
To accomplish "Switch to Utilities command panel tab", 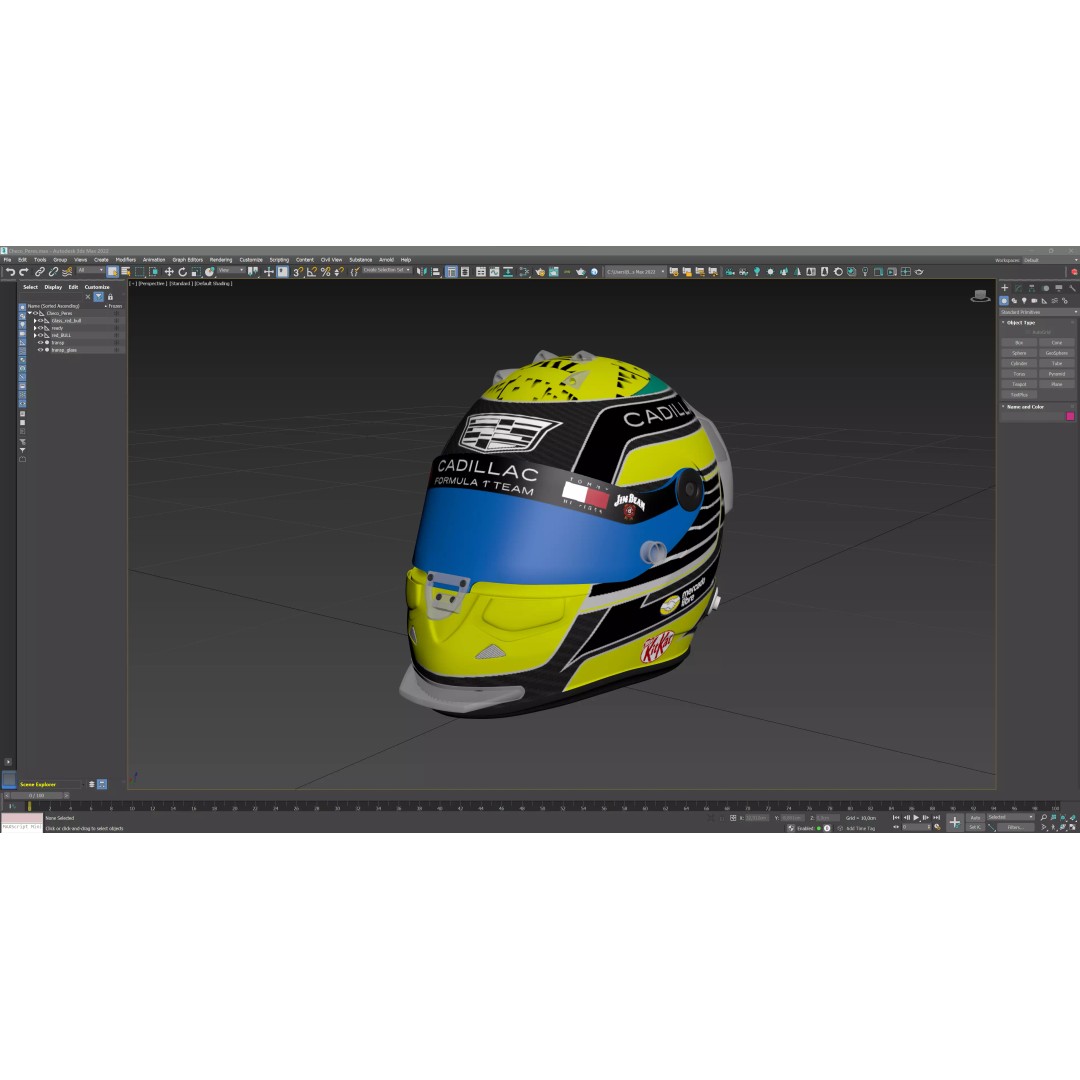I will point(1072,288).
